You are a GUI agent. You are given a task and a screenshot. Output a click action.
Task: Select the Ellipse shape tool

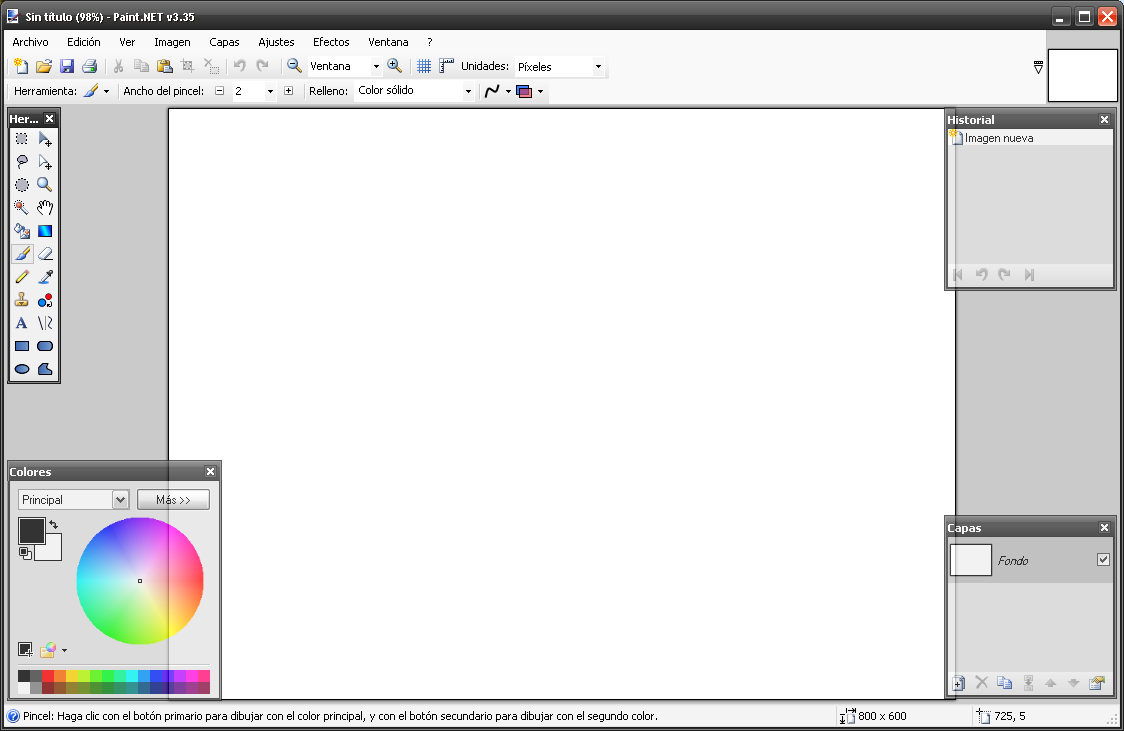click(22, 369)
